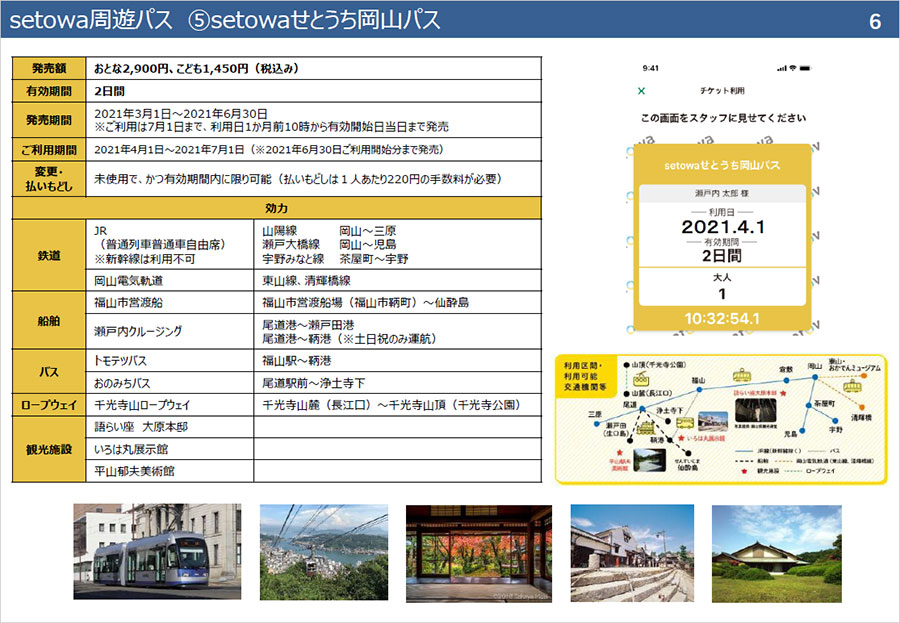The width and height of the screenshot is (900, 623).
Task: Click the dark interior photo on the map
Action: [x=756, y=410]
